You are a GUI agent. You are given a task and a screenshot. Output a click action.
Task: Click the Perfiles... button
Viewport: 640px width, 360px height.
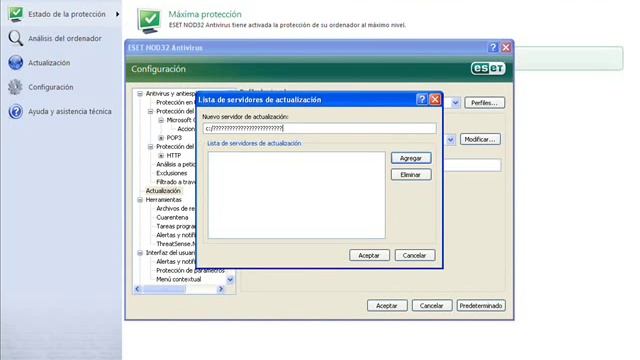[484, 103]
